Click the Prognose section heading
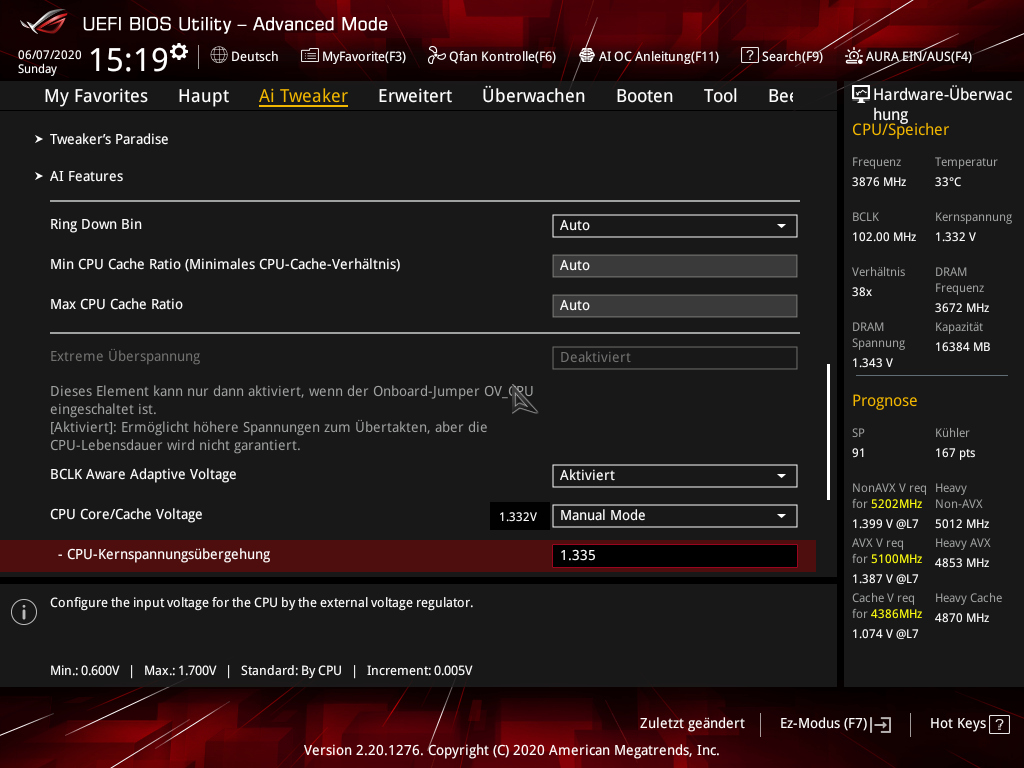 click(884, 400)
